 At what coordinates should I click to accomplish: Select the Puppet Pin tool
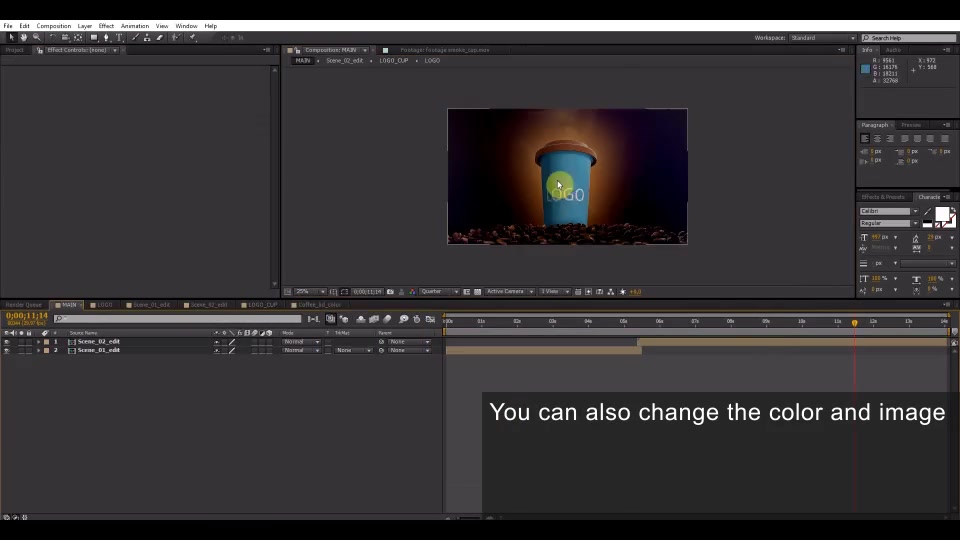(x=193, y=38)
